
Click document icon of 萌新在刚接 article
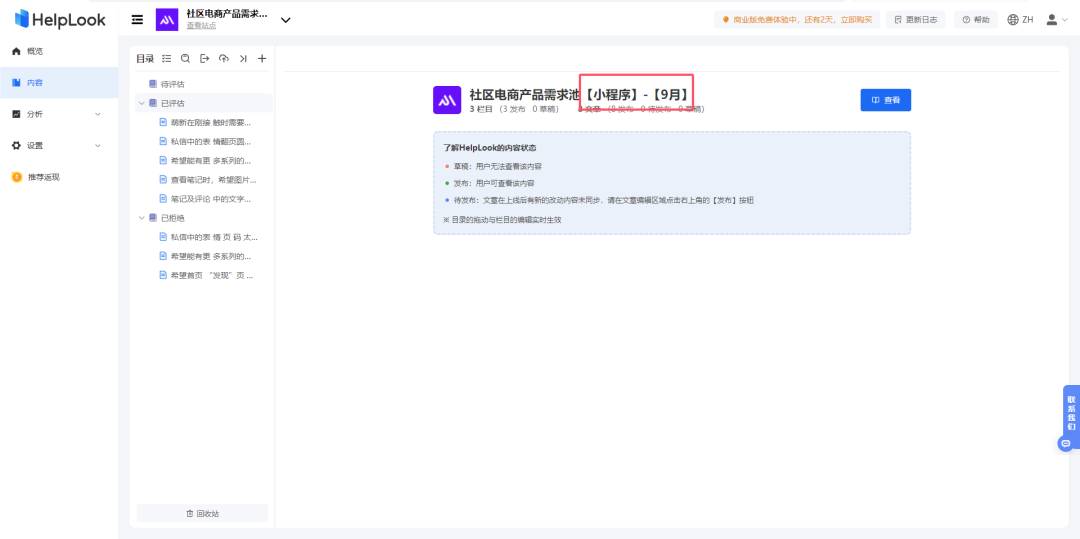pos(163,123)
